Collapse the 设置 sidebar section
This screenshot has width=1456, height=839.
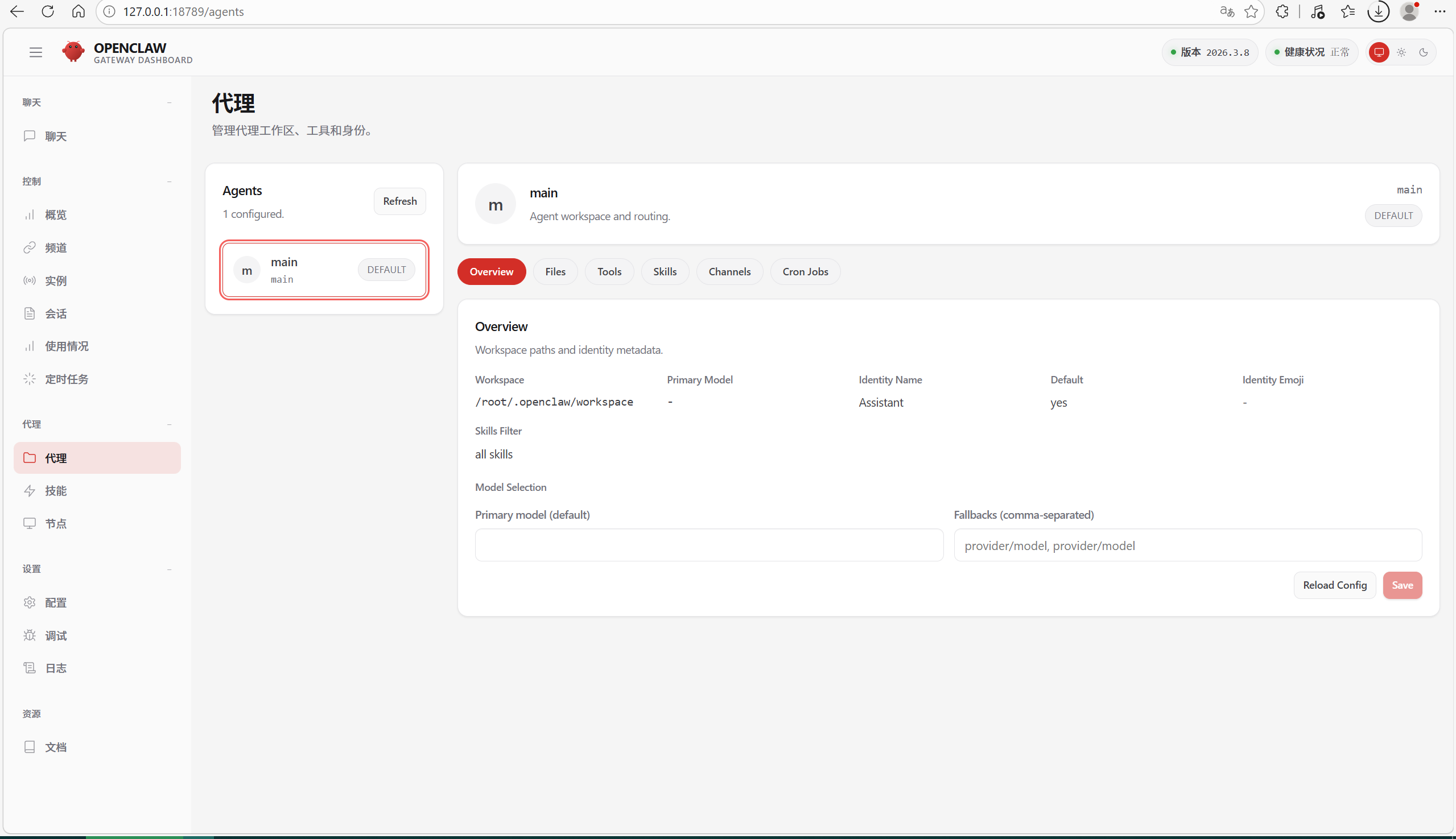point(169,569)
